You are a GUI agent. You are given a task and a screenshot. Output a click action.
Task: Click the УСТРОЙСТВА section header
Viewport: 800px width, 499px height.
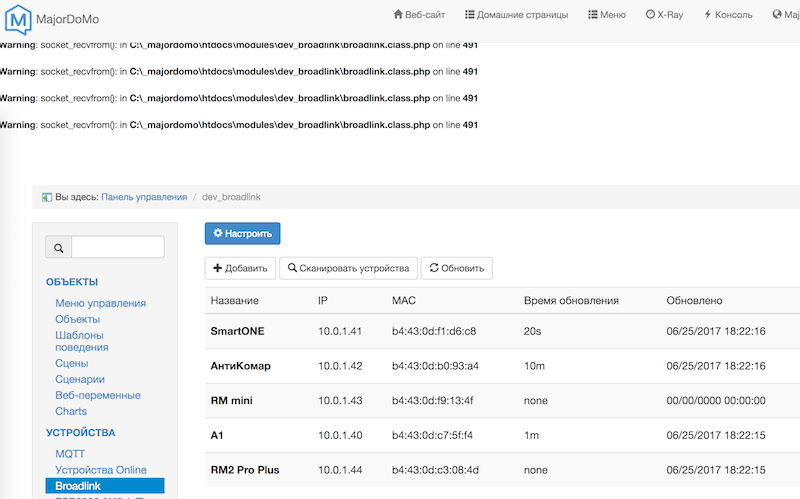(x=81, y=433)
